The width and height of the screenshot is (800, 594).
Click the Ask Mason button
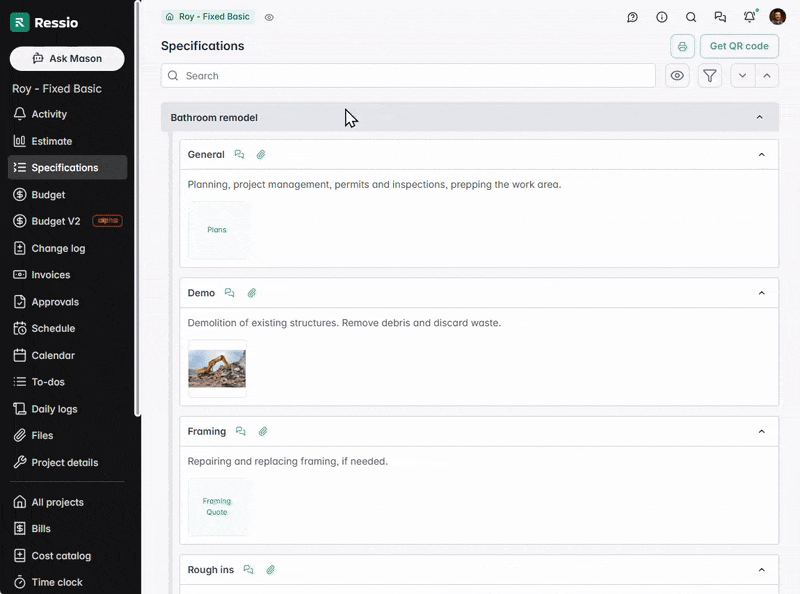(x=67, y=59)
